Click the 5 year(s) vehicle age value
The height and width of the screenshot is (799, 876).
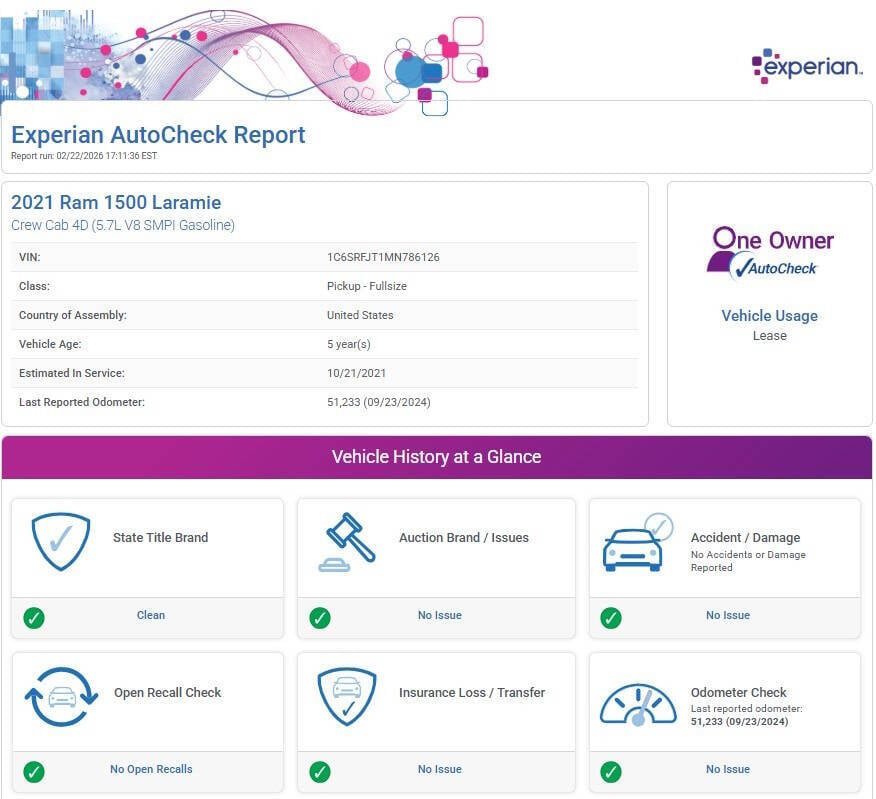pos(349,344)
